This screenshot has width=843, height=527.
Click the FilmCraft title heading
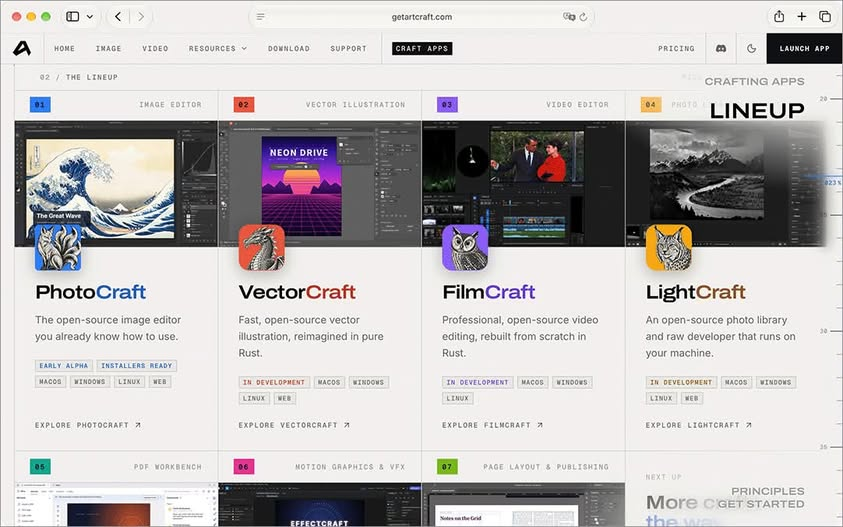[489, 292]
